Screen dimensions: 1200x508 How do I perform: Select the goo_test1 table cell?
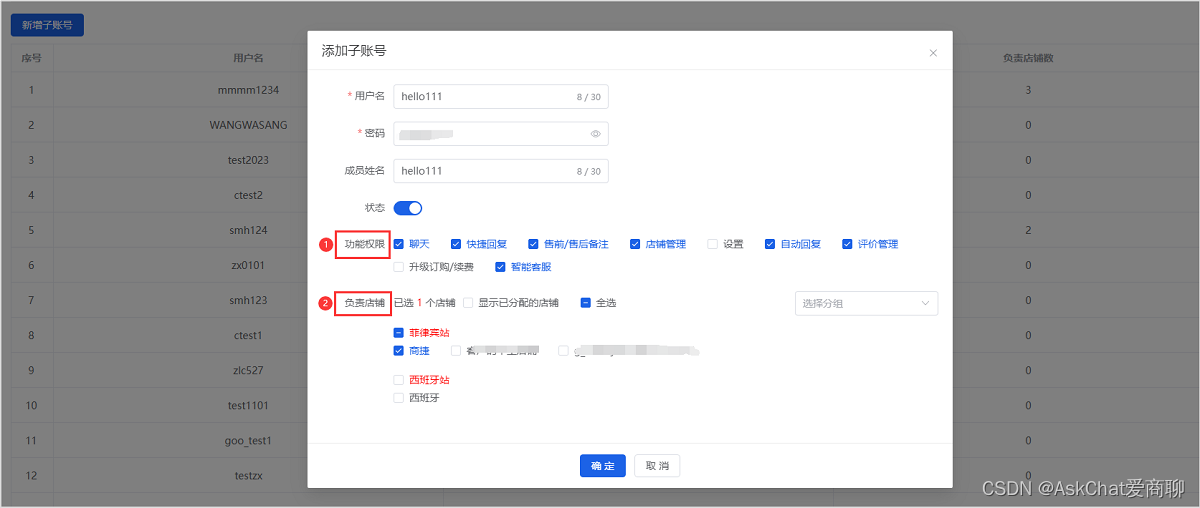[248, 440]
